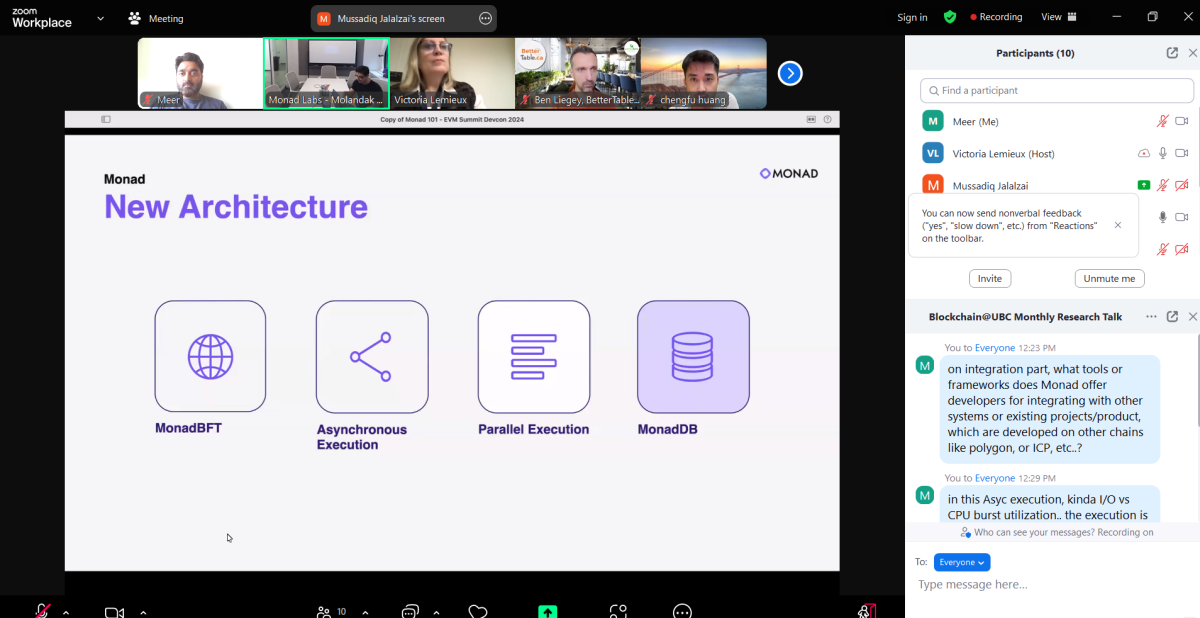Click the Find a participant search field
Viewport: 1200px width, 618px height.
pyautogui.click(x=1056, y=90)
